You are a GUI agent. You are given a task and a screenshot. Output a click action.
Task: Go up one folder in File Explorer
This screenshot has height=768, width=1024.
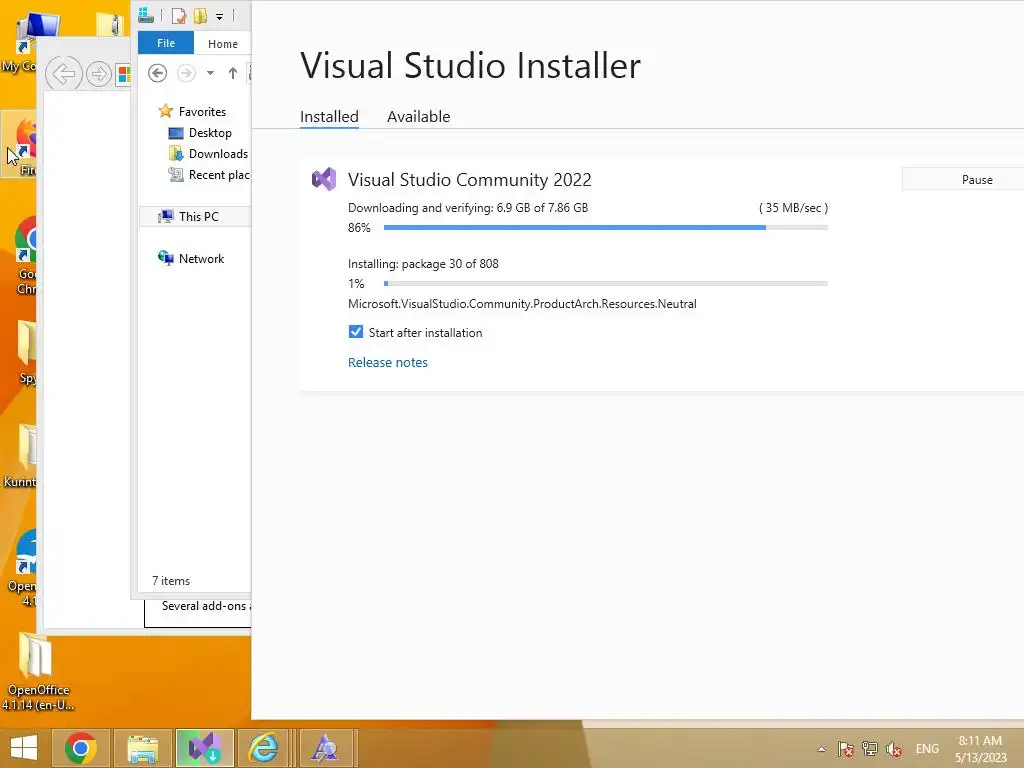pyautogui.click(x=232, y=73)
